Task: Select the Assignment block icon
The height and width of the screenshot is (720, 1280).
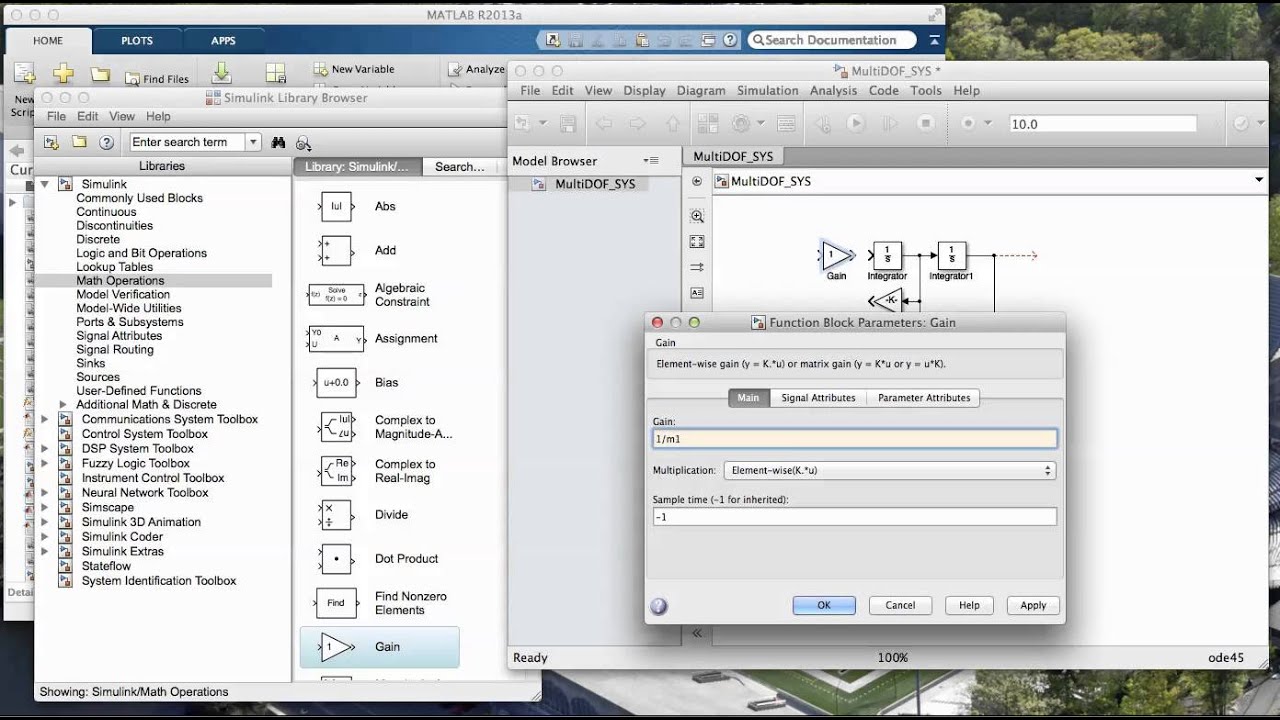Action: (x=336, y=339)
